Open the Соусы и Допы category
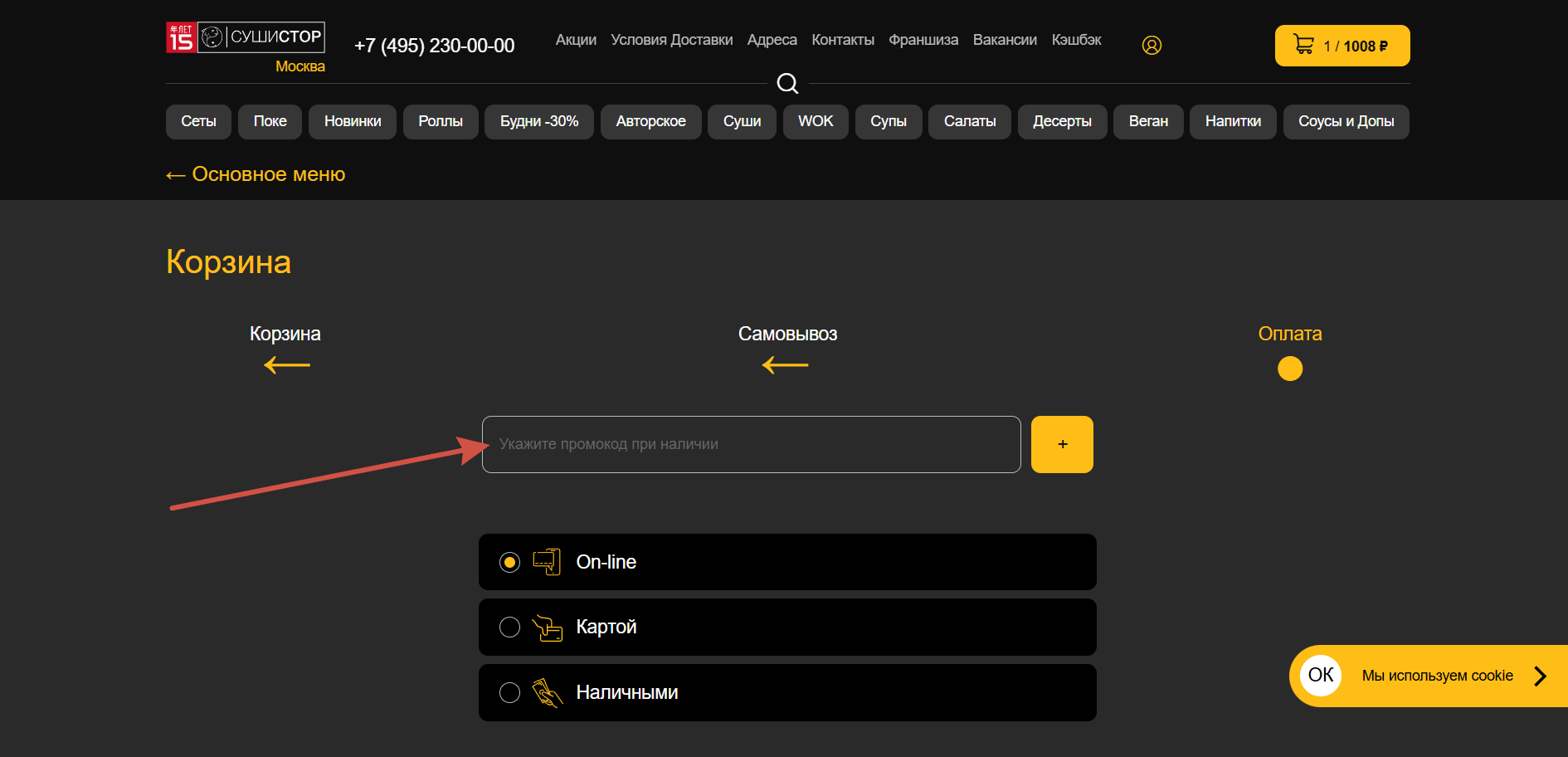1568x757 pixels. [x=1346, y=122]
